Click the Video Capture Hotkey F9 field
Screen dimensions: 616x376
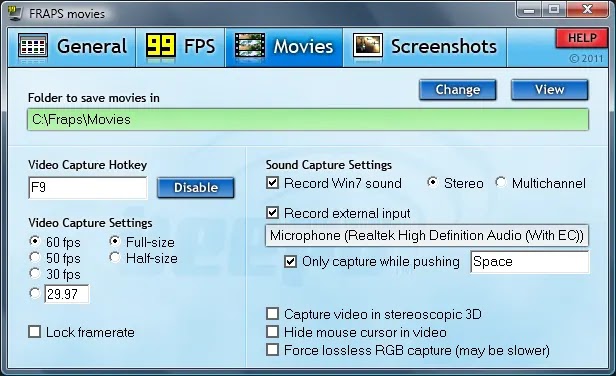(x=88, y=187)
